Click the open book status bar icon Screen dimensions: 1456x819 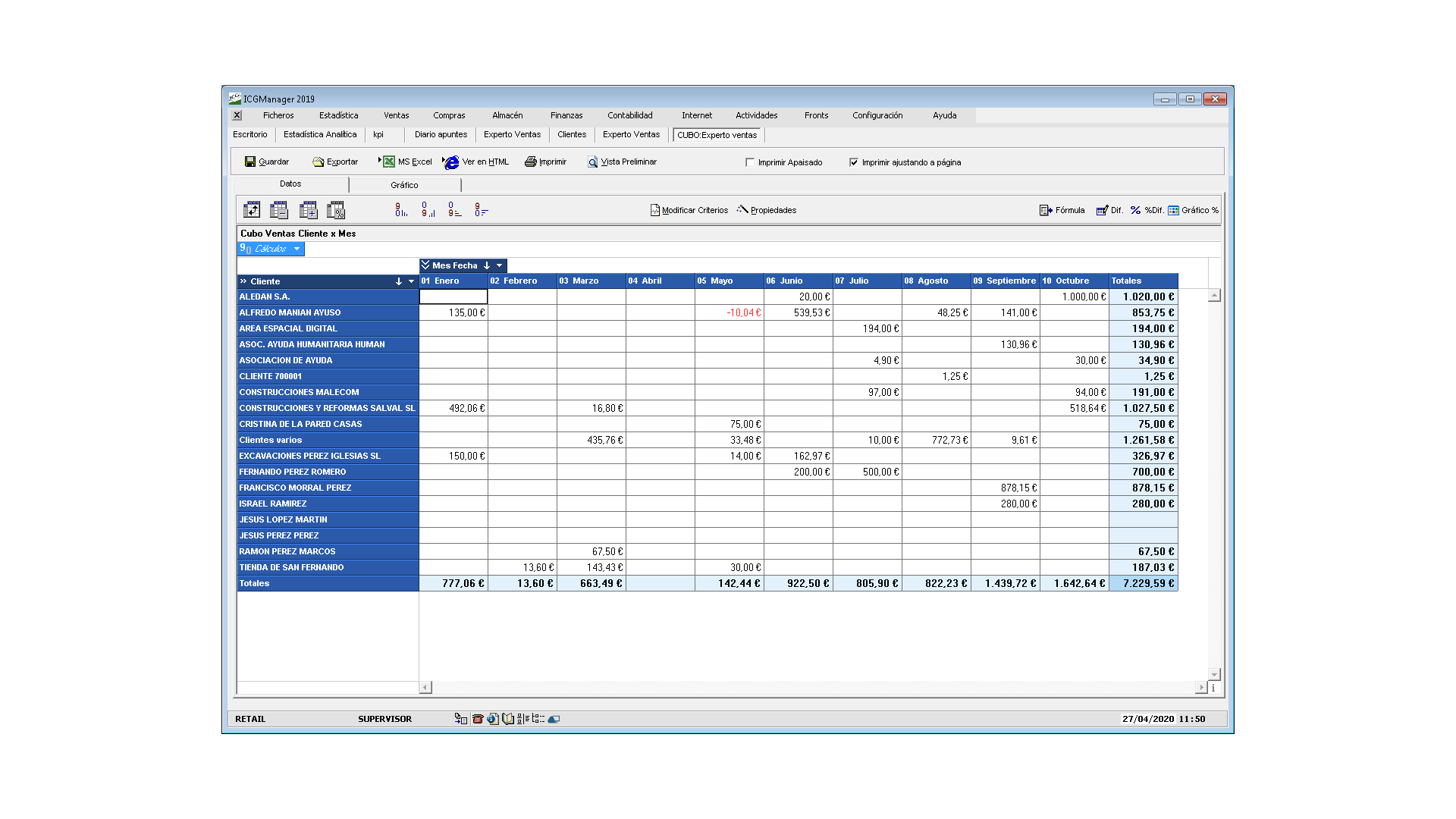point(508,719)
